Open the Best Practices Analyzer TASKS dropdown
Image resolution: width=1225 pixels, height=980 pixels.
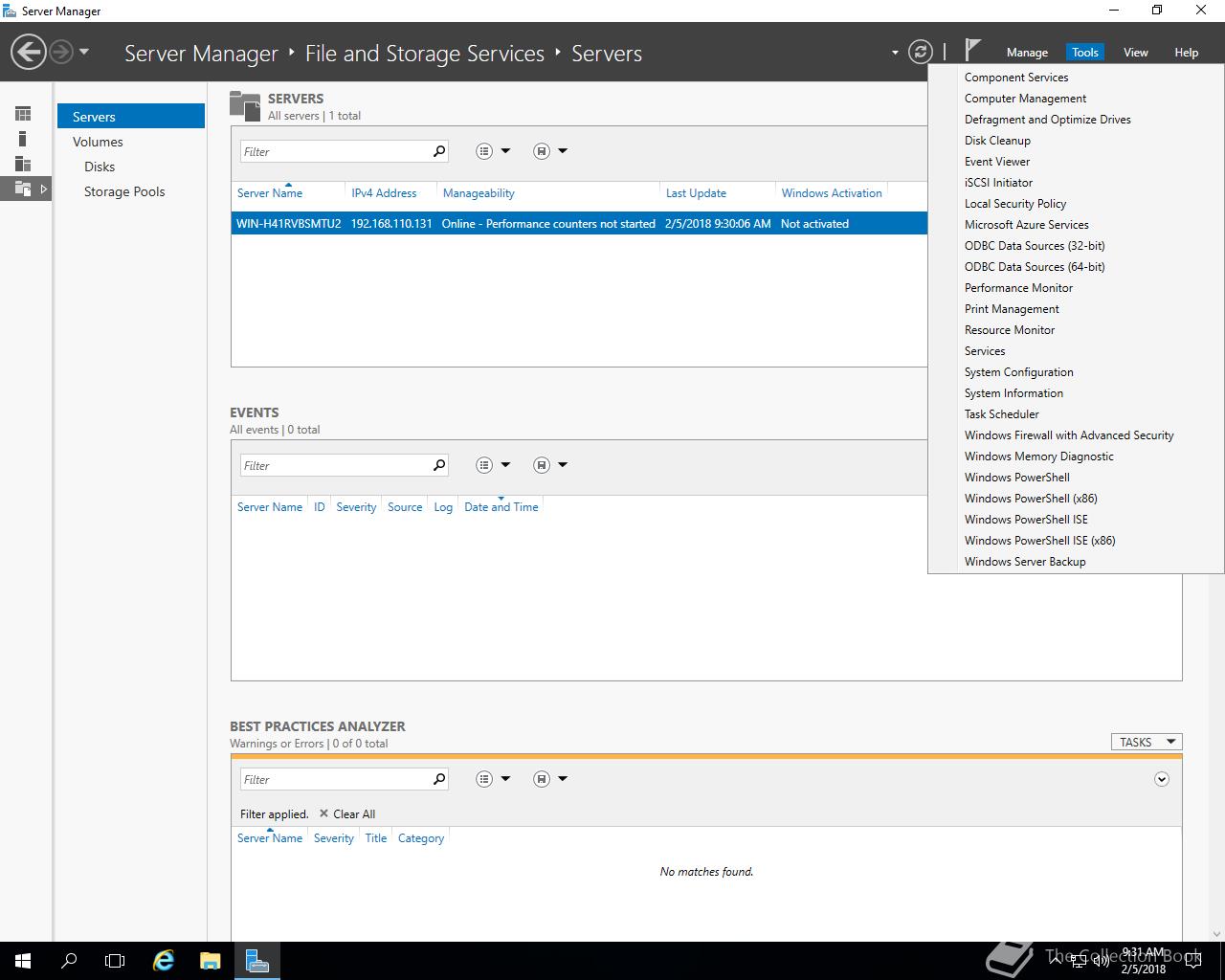point(1147,742)
